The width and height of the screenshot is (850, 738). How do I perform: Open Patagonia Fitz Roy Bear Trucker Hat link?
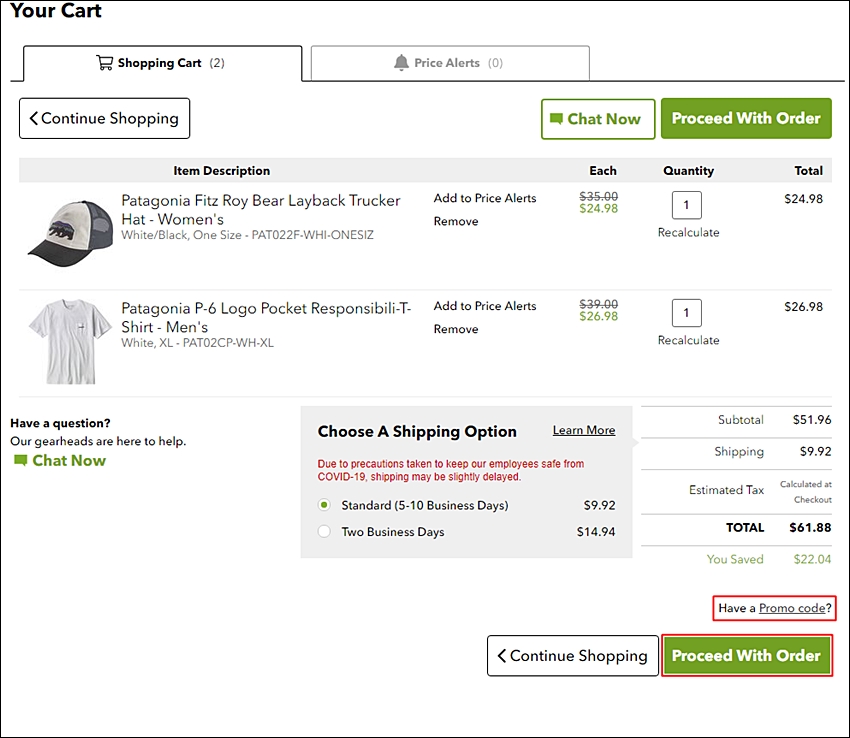tap(261, 210)
